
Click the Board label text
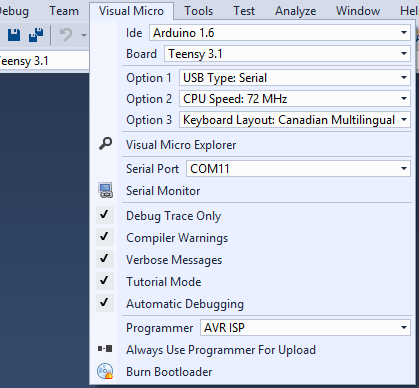tap(141, 54)
